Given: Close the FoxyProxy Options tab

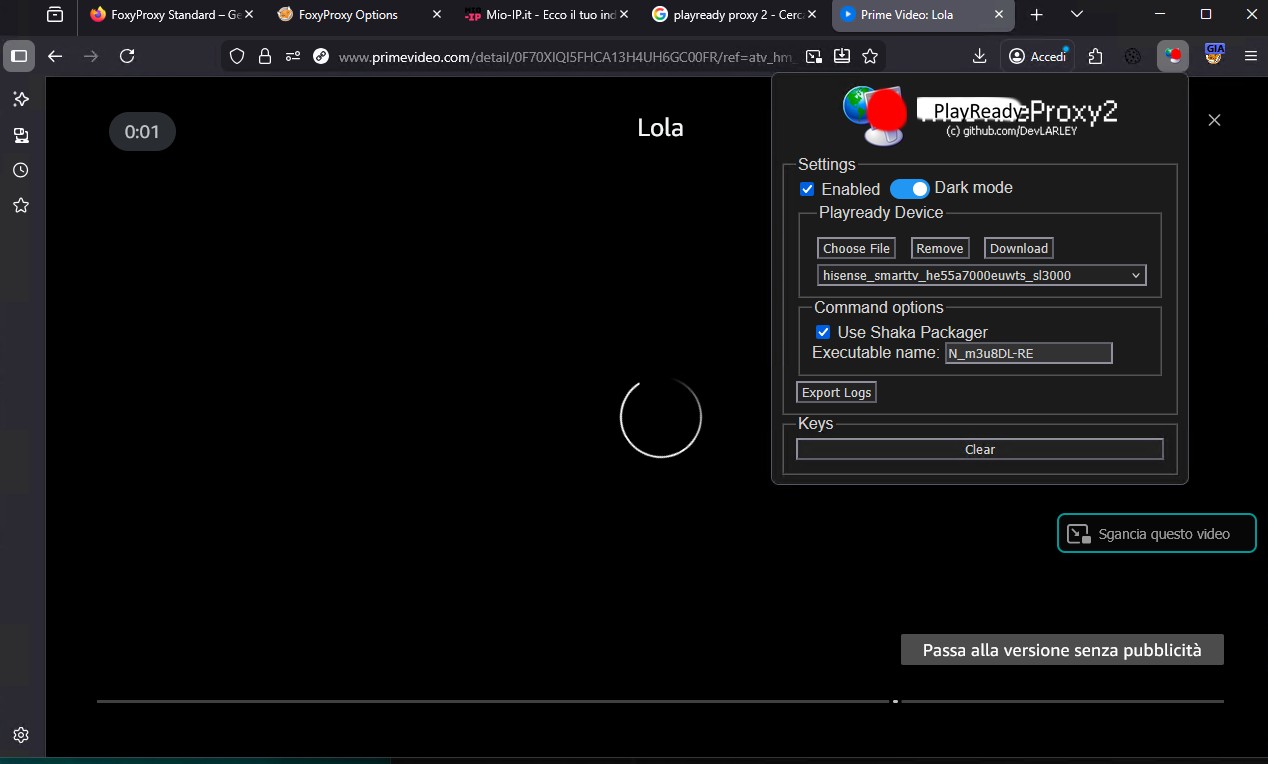Looking at the screenshot, I should [x=436, y=15].
